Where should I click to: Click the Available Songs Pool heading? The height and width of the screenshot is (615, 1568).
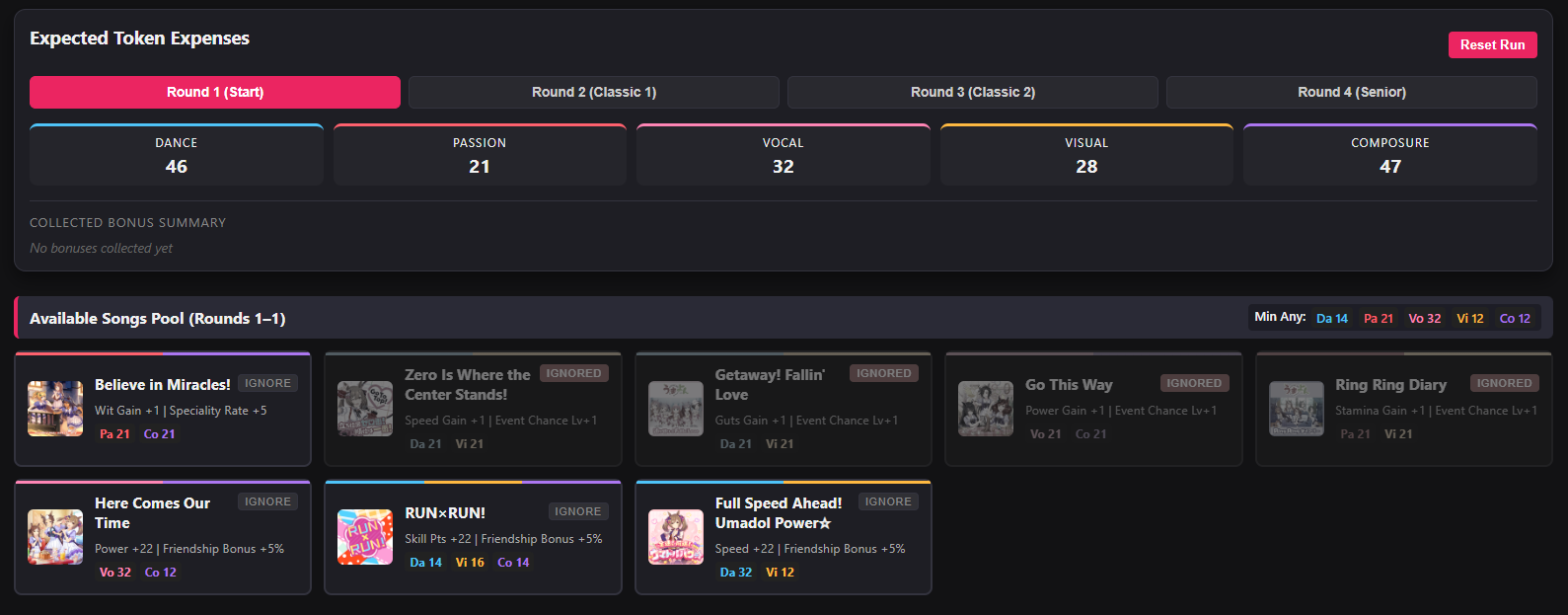158,319
